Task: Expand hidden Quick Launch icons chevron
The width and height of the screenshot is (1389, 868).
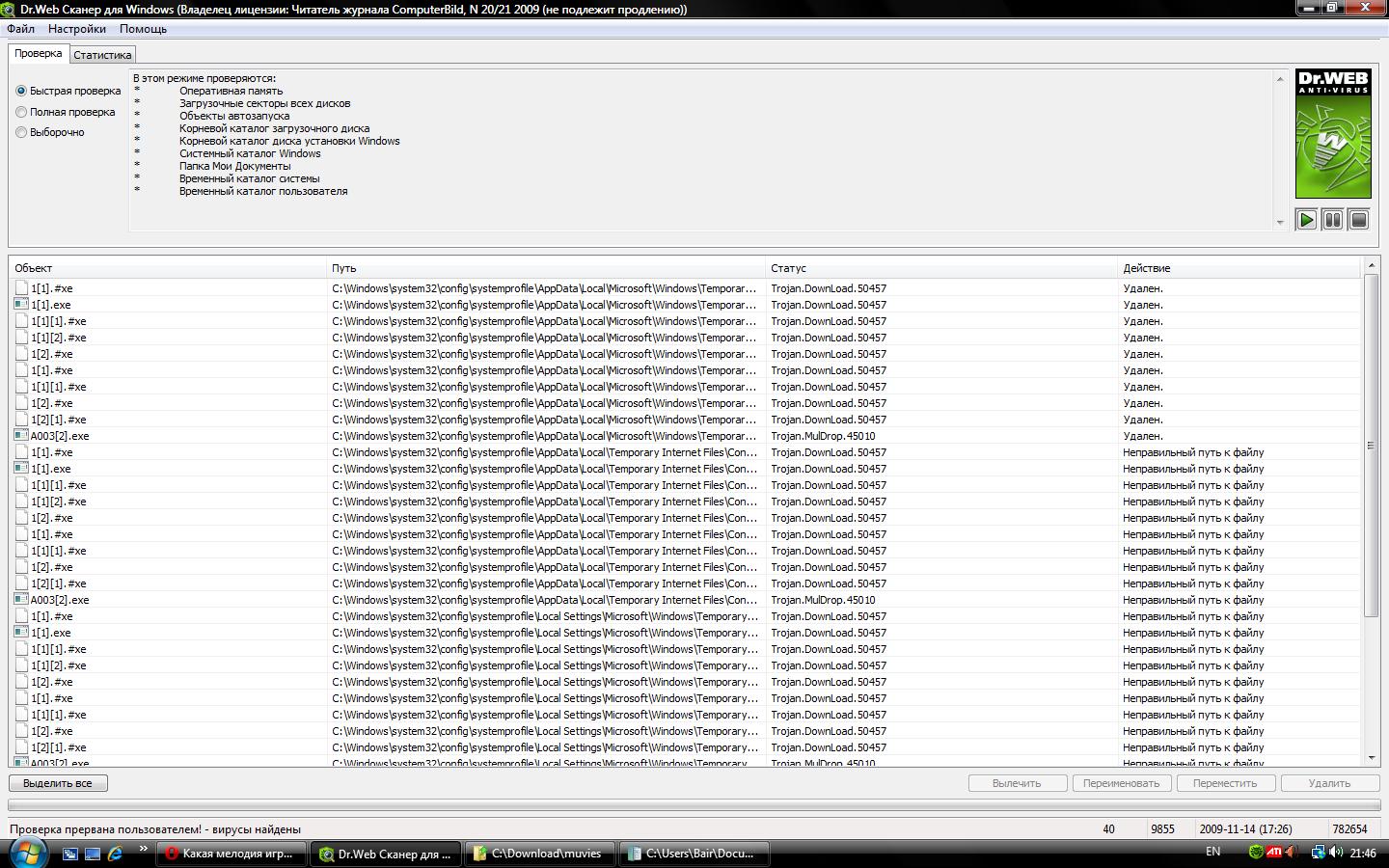Action: coord(143,850)
